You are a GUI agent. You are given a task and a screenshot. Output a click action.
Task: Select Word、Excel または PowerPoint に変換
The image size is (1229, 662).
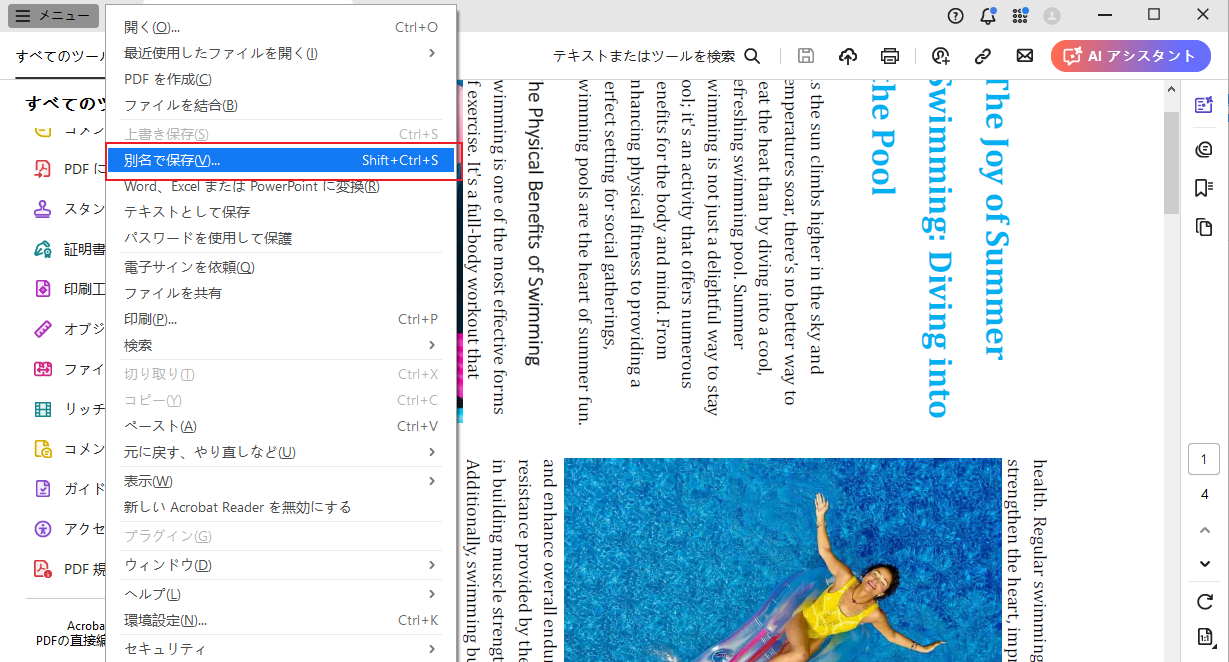point(281,186)
